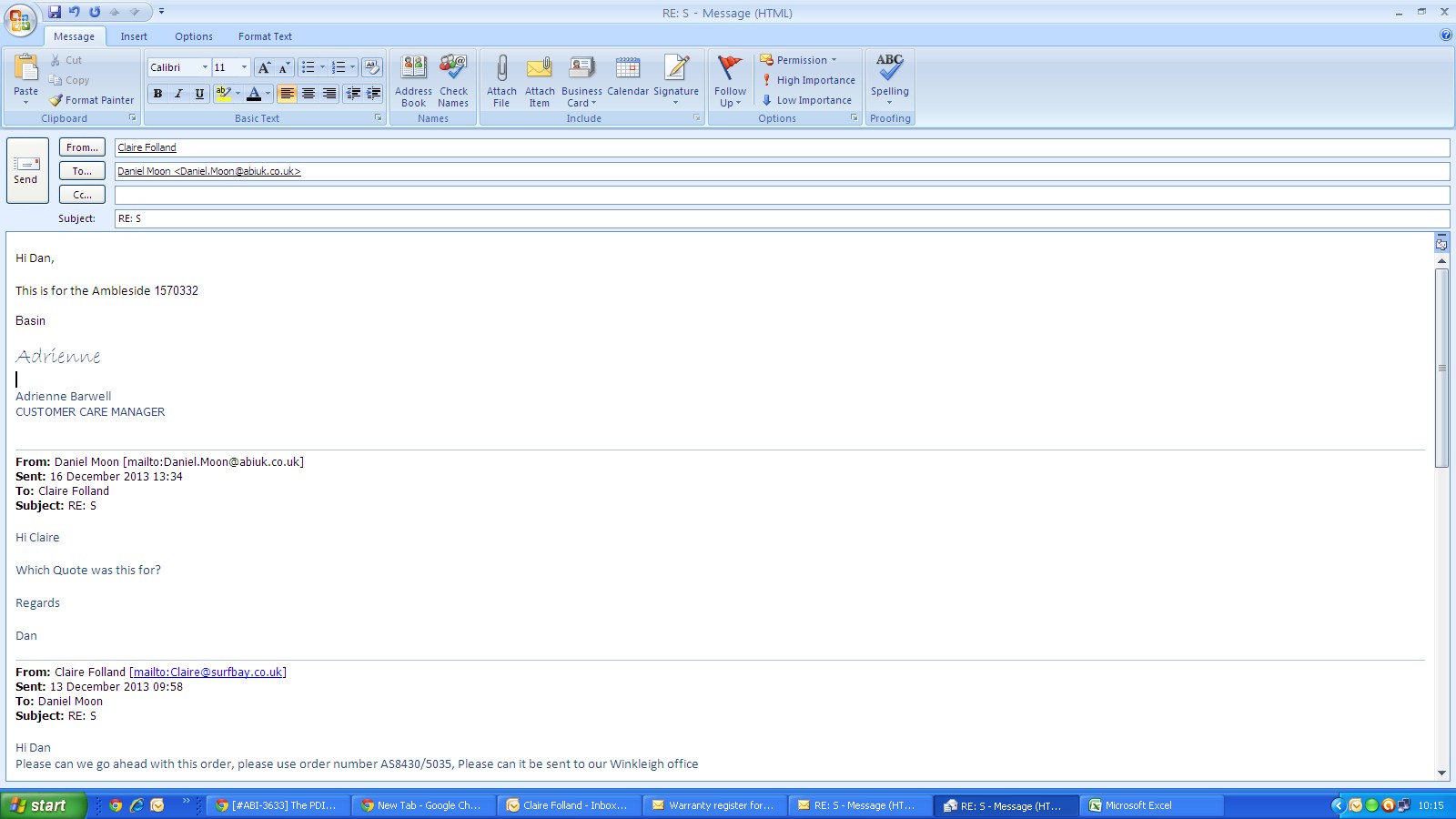Open the Address Book
Viewport: 1456px width, 819px height.
click(x=413, y=69)
